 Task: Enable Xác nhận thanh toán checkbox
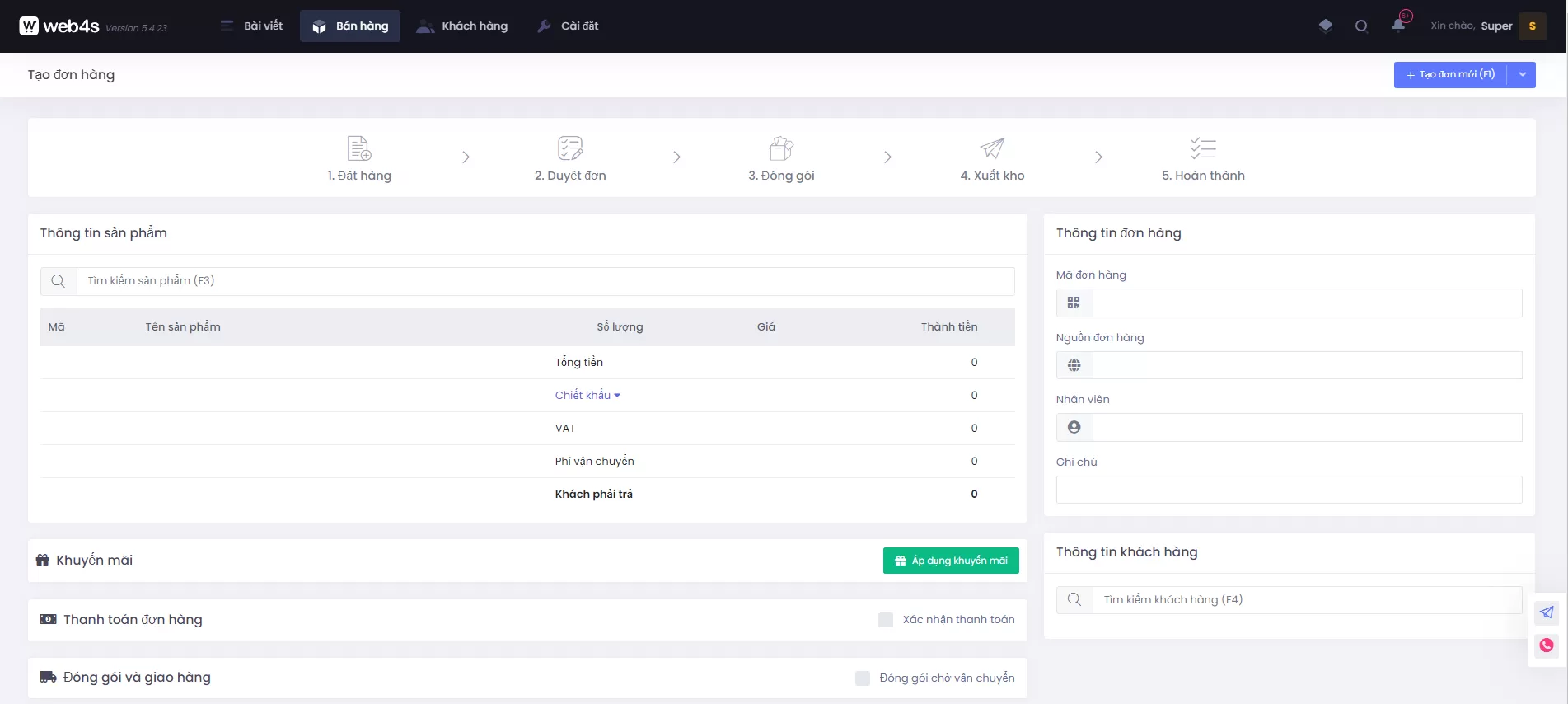click(x=886, y=620)
